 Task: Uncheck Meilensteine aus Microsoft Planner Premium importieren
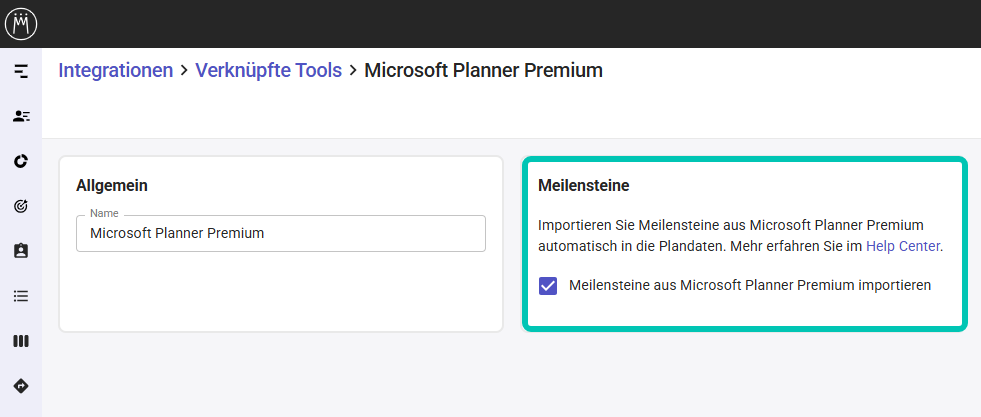coord(548,286)
